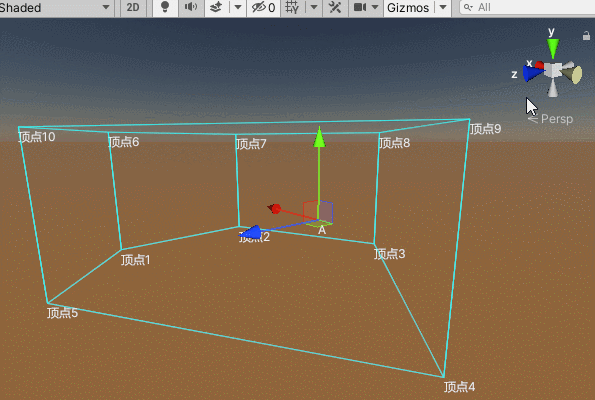Toggle scene audio speaker icon
Image resolution: width=595 pixels, height=400 pixels.
click(x=191, y=7)
